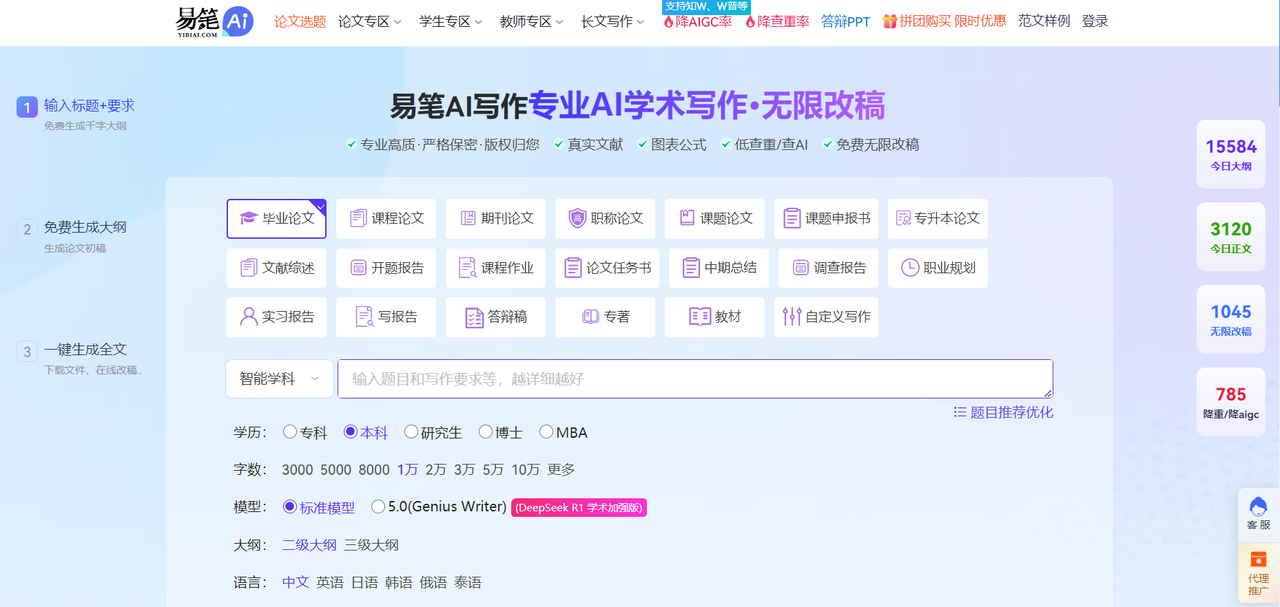Click the 题目推荐优化 list icon
1280x607 pixels.
pyautogui.click(x=960, y=412)
